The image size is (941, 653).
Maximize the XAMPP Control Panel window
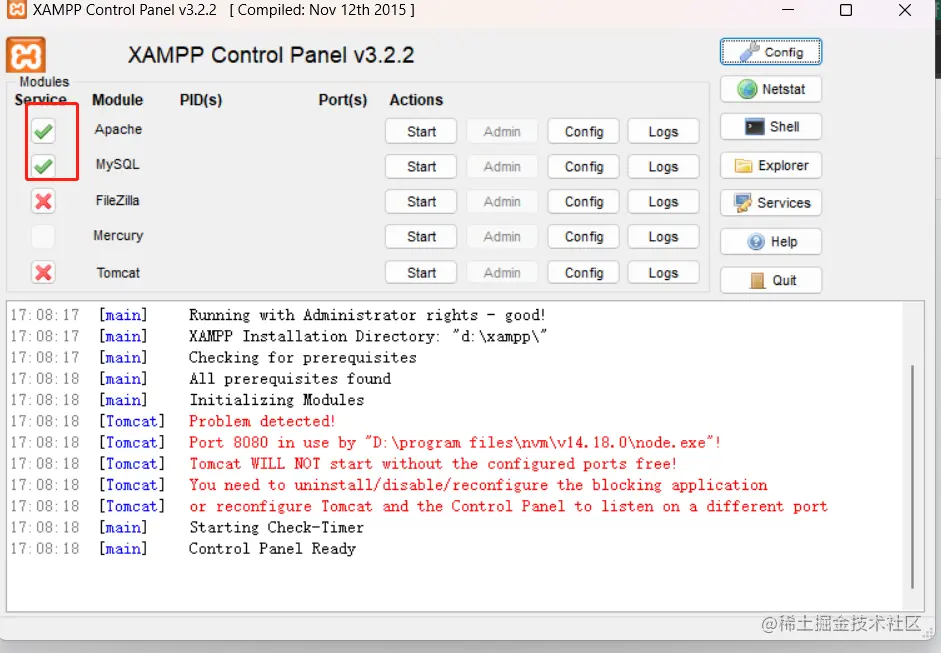[846, 10]
